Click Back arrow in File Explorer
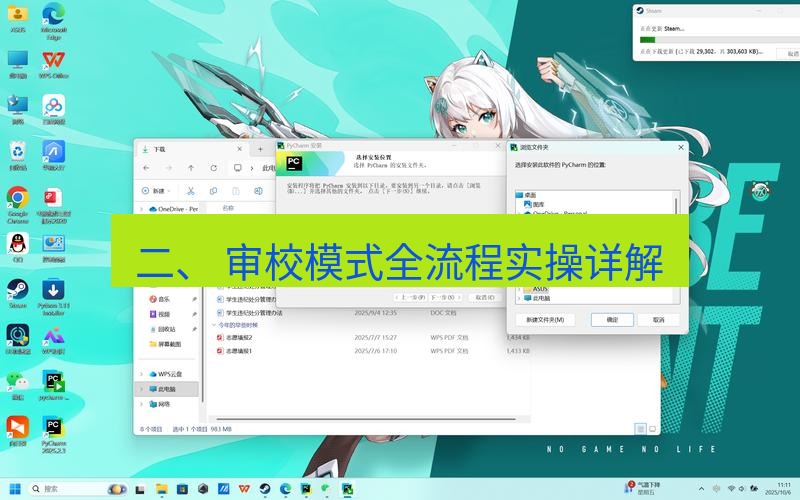 pos(146,168)
